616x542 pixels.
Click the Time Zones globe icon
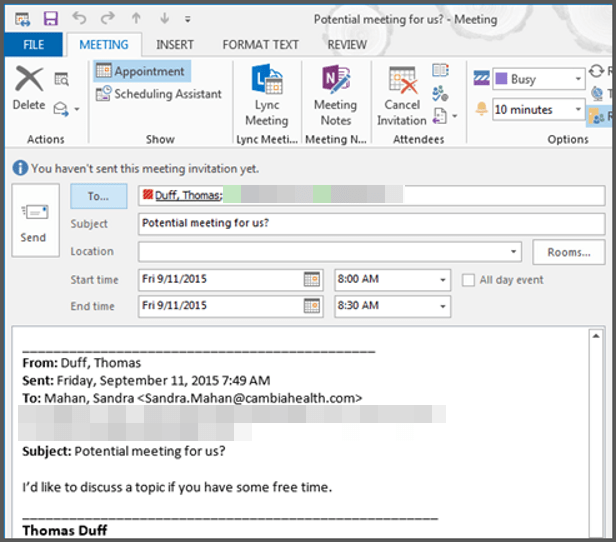point(597,93)
